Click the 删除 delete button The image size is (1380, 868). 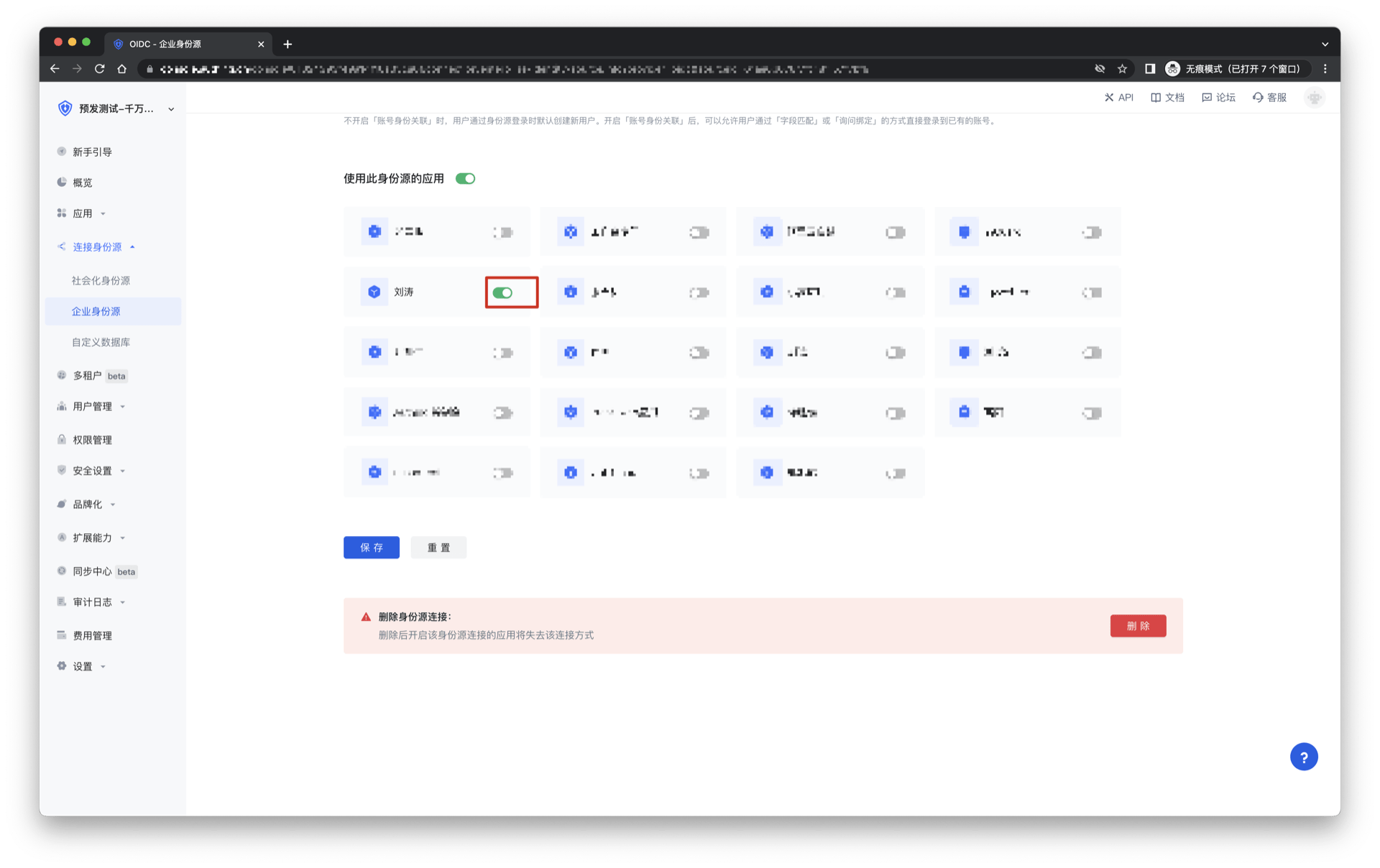[x=1138, y=626]
